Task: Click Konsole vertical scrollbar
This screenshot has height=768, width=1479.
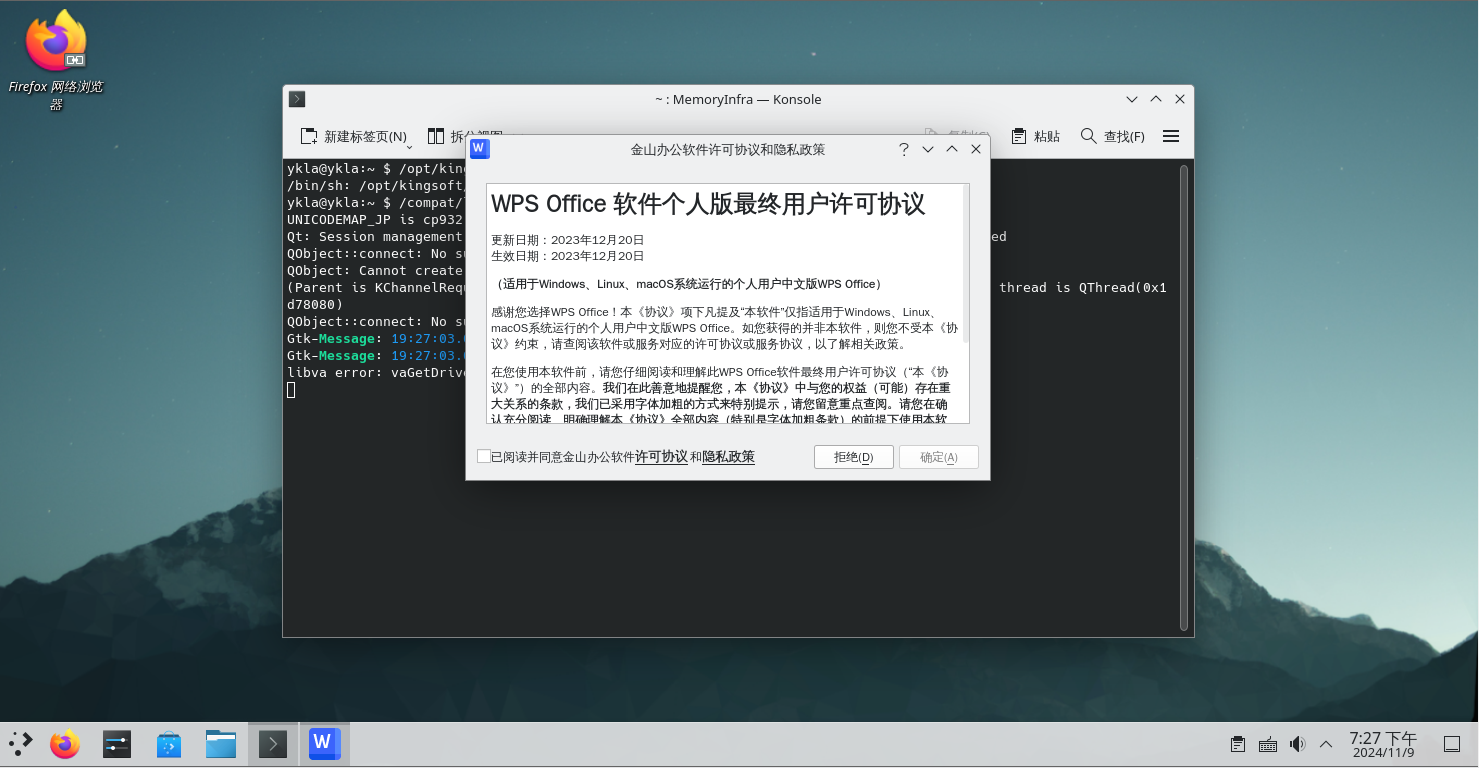Action: (x=1184, y=396)
